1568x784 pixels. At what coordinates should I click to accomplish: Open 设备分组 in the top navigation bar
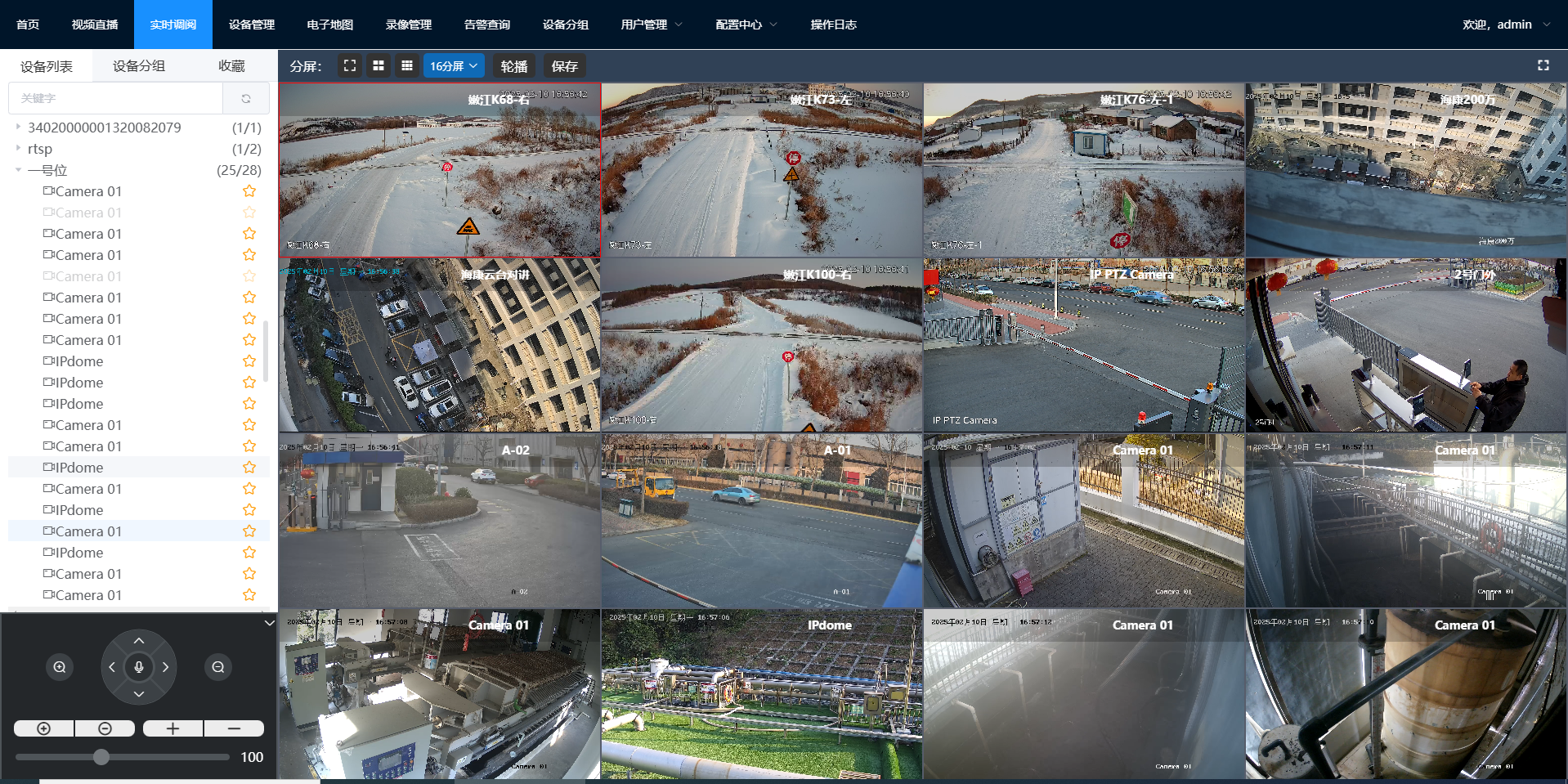coord(566,25)
